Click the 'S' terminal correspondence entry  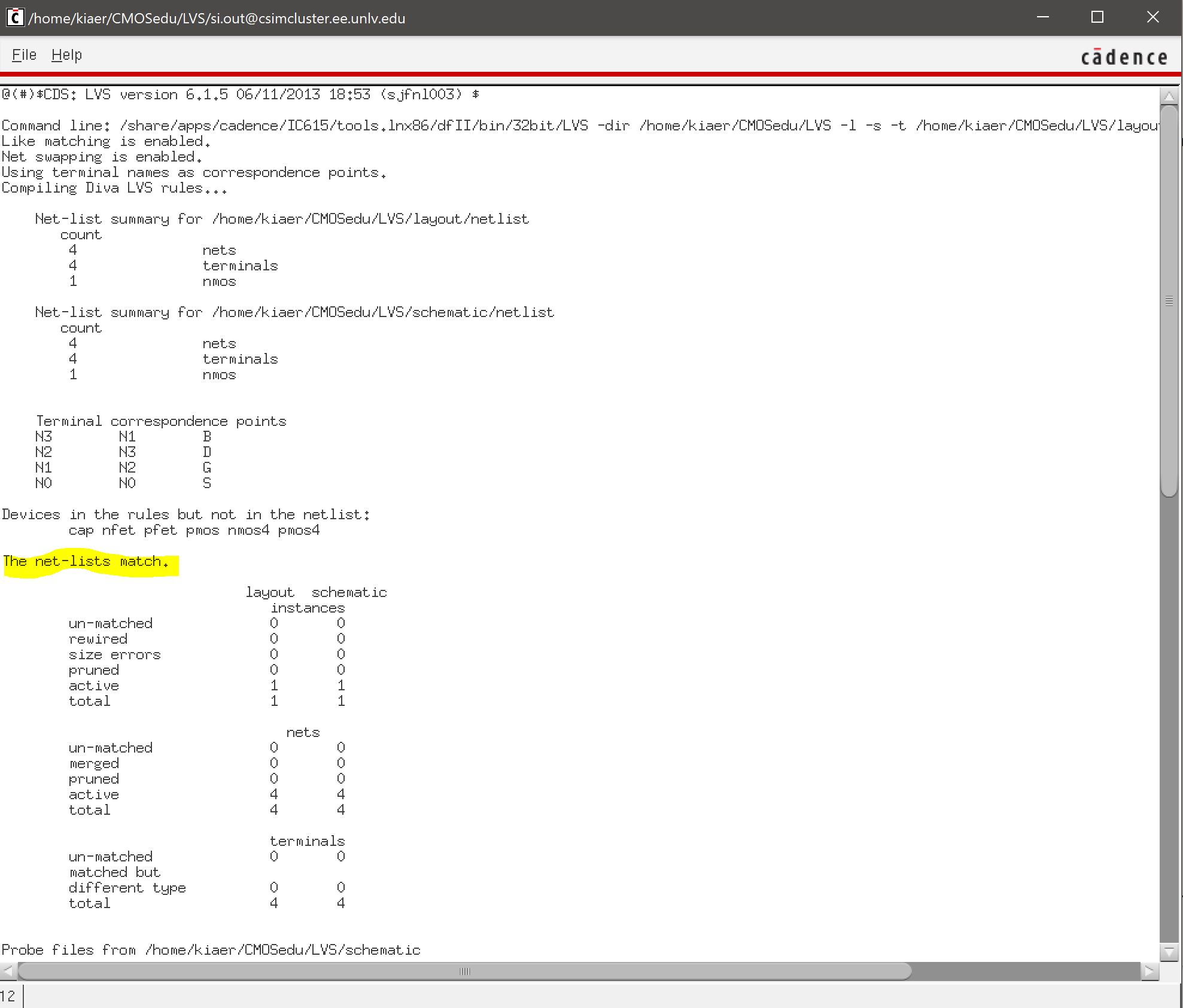(x=207, y=483)
